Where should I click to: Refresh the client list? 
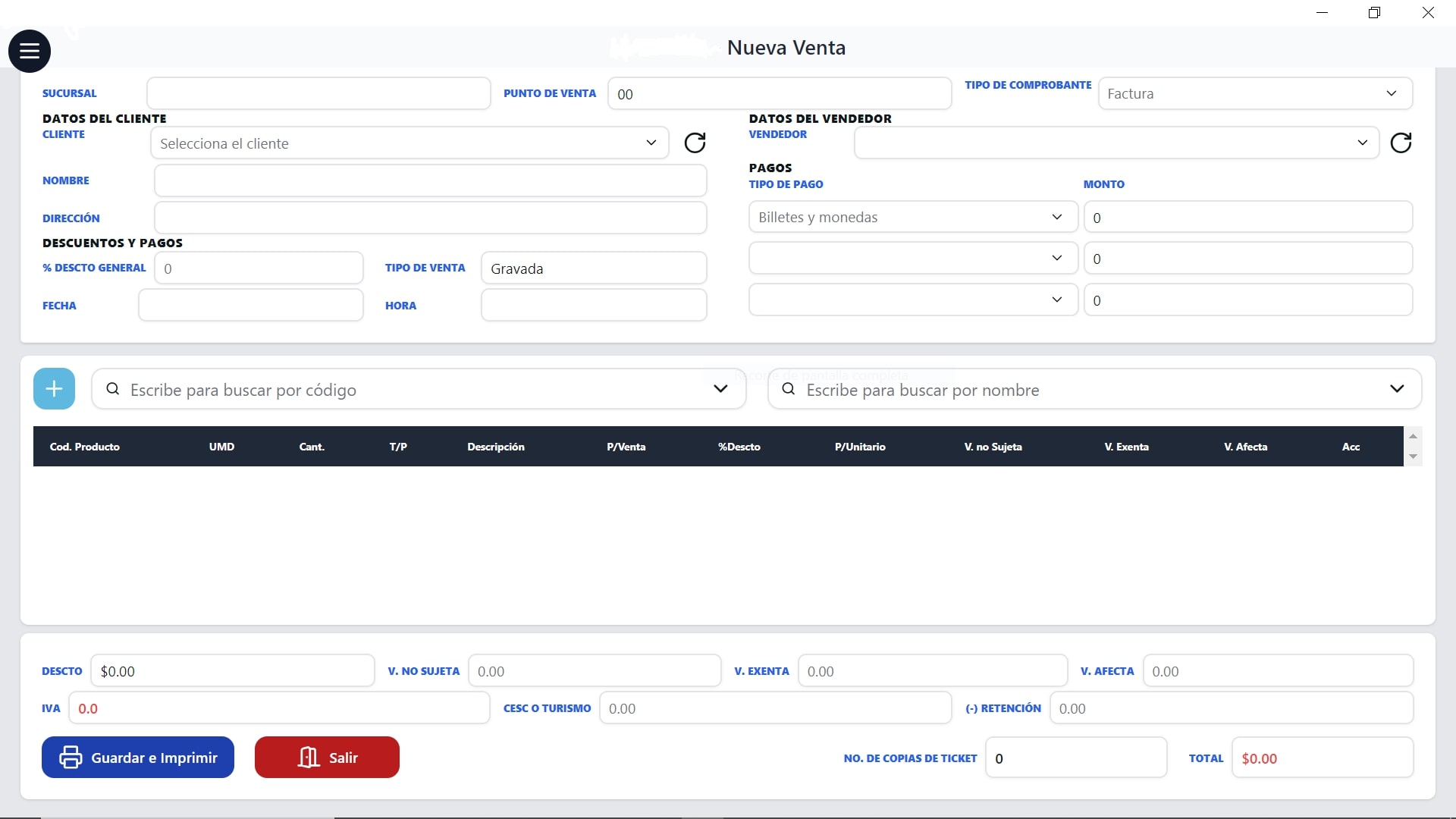pos(695,143)
